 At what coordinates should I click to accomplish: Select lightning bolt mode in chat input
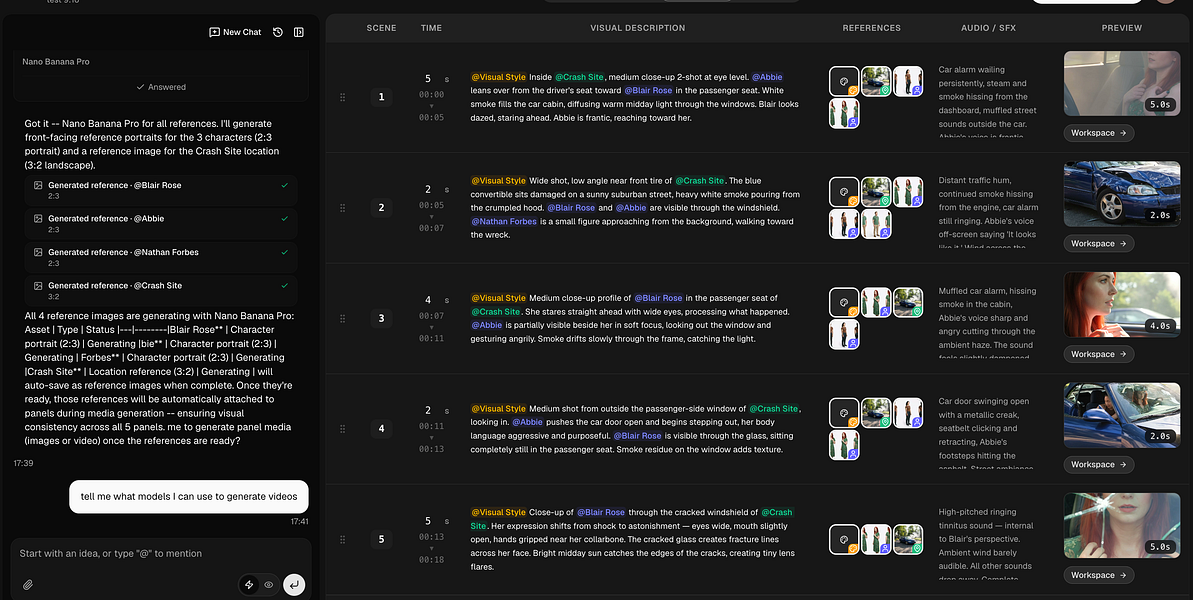tap(249, 585)
